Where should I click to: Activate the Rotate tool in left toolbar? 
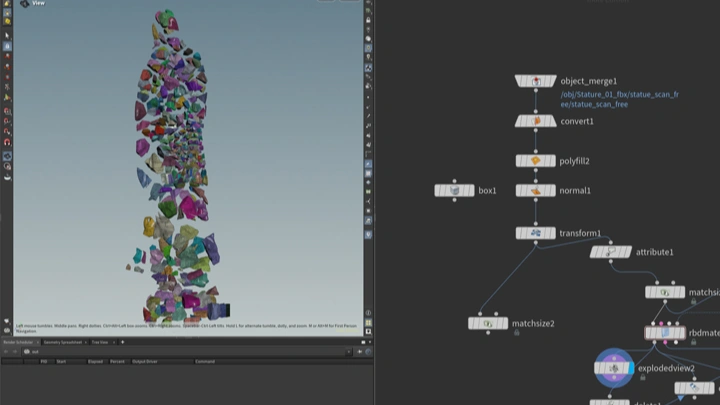7,67
